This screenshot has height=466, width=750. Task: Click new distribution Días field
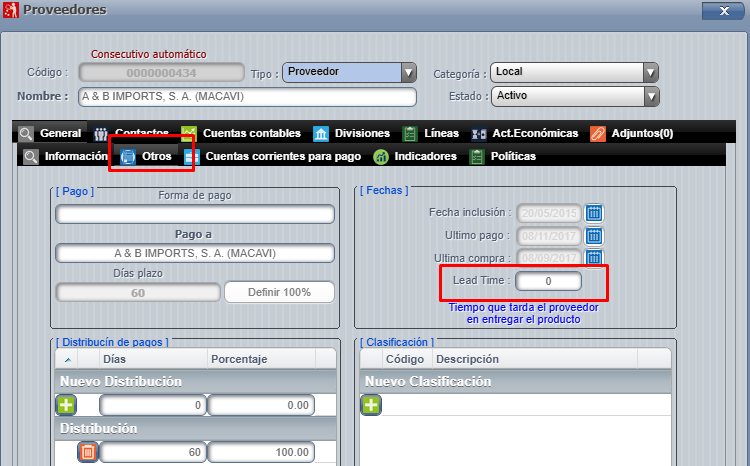coord(153,405)
